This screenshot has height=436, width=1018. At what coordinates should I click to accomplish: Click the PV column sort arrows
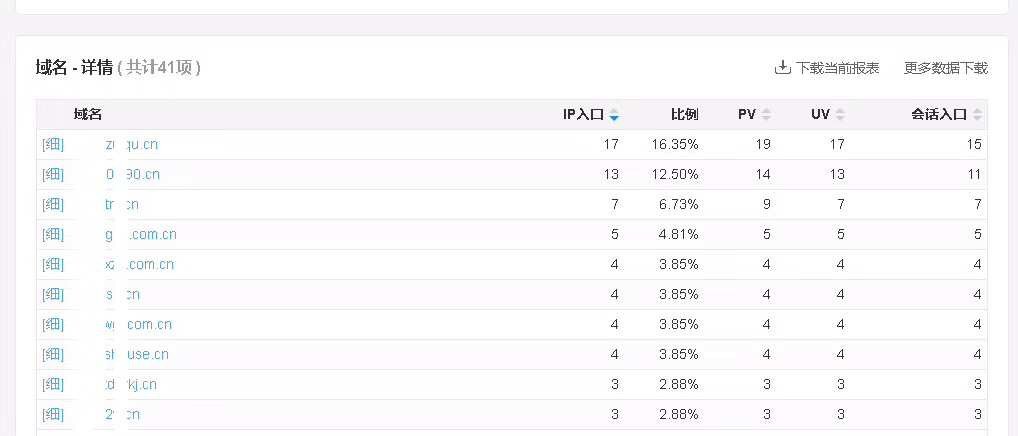click(766, 115)
